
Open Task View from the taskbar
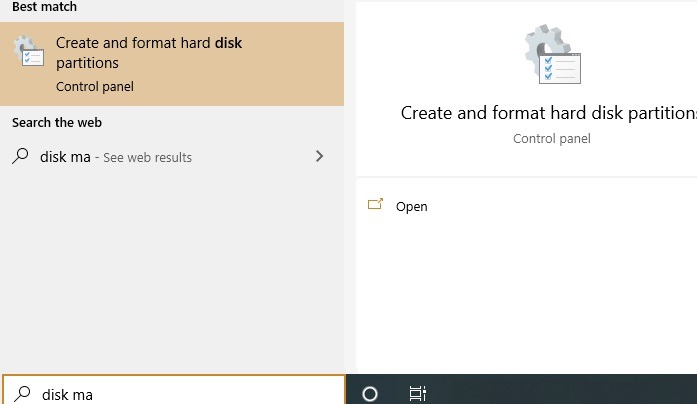(x=418, y=393)
